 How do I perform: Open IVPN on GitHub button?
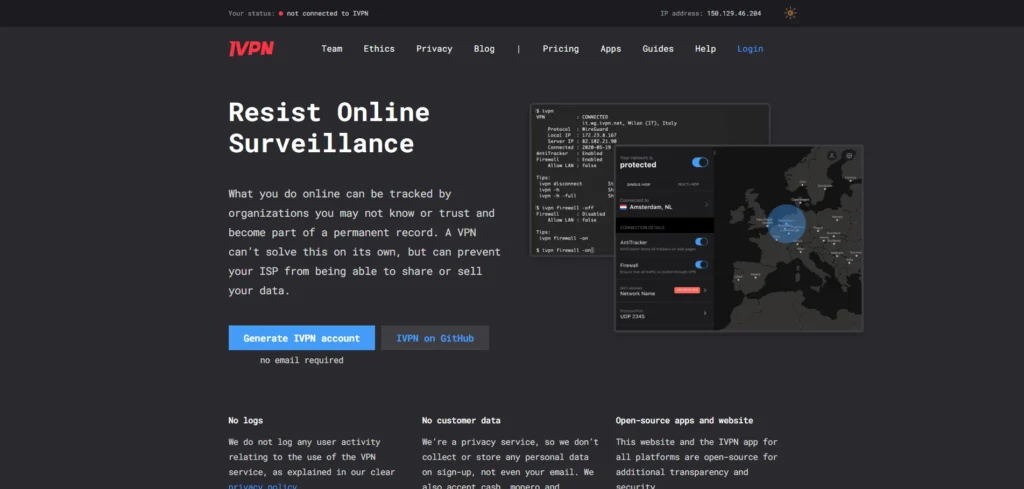click(x=435, y=338)
